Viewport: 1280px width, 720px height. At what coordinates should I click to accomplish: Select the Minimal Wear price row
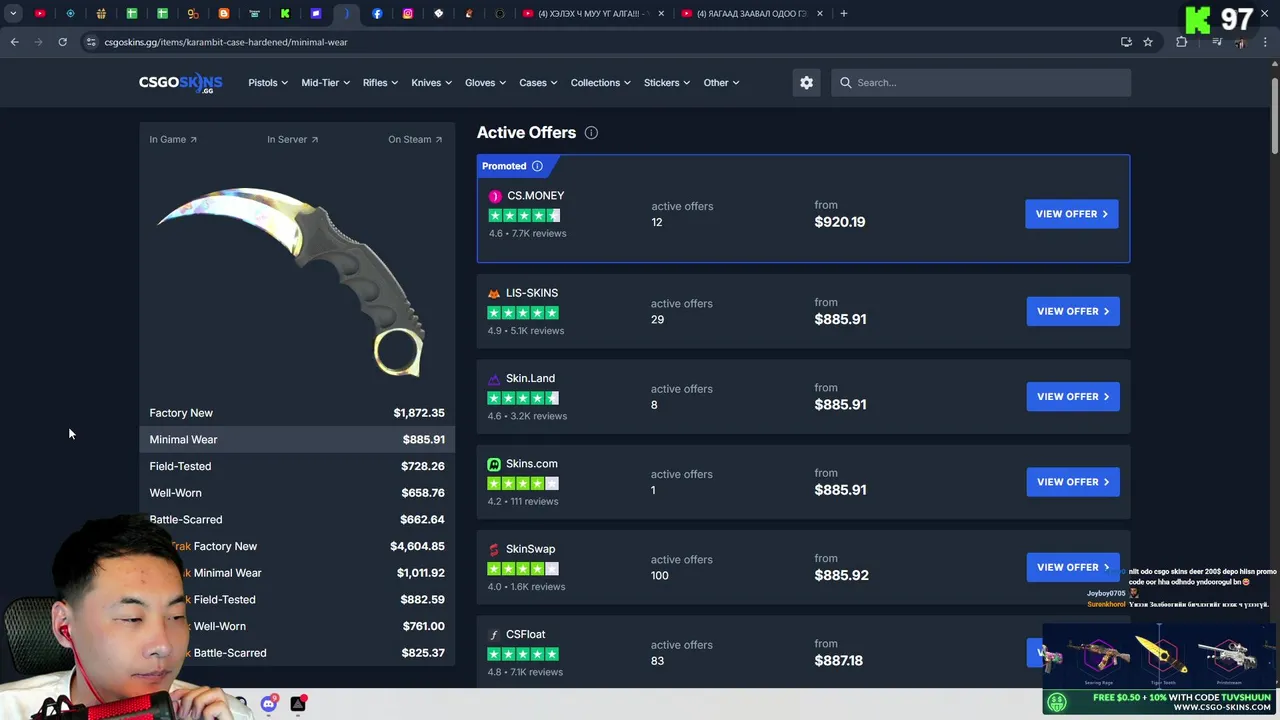[297, 440]
